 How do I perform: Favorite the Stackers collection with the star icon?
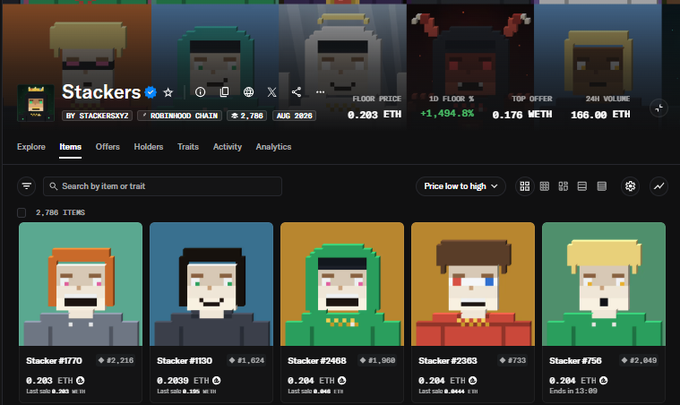(168, 92)
